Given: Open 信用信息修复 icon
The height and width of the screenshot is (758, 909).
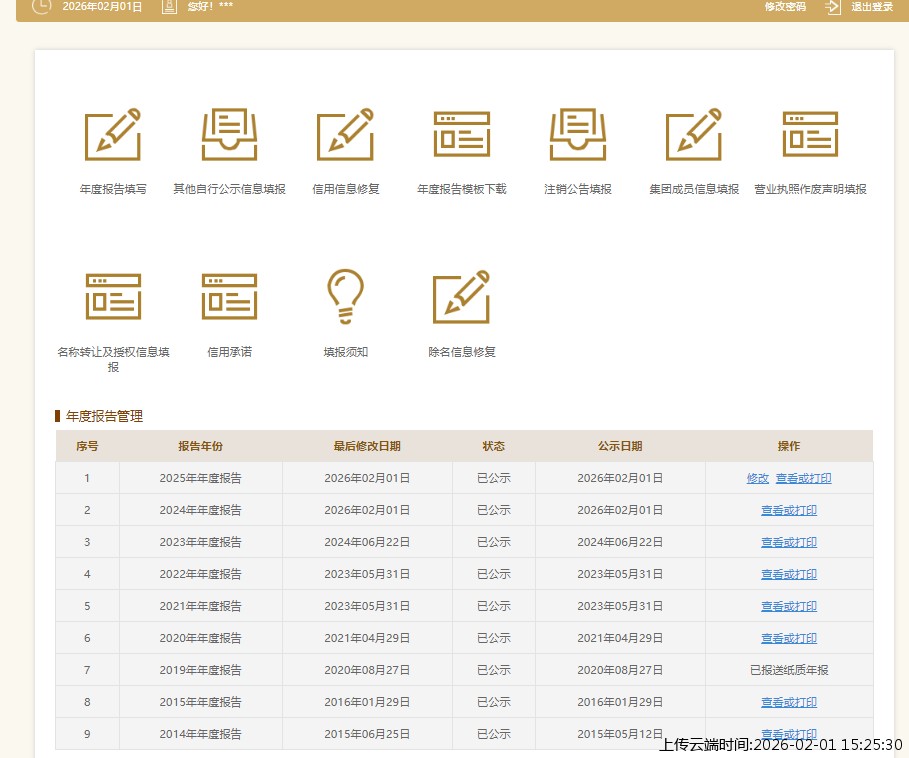Looking at the screenshot, I should 345,135.
